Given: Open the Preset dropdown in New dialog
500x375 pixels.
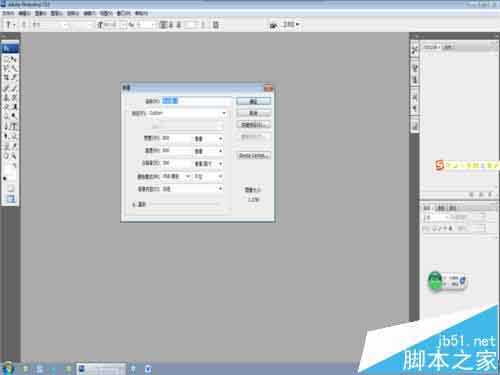Looking at the screenshot, I should (x=188, y=113).
